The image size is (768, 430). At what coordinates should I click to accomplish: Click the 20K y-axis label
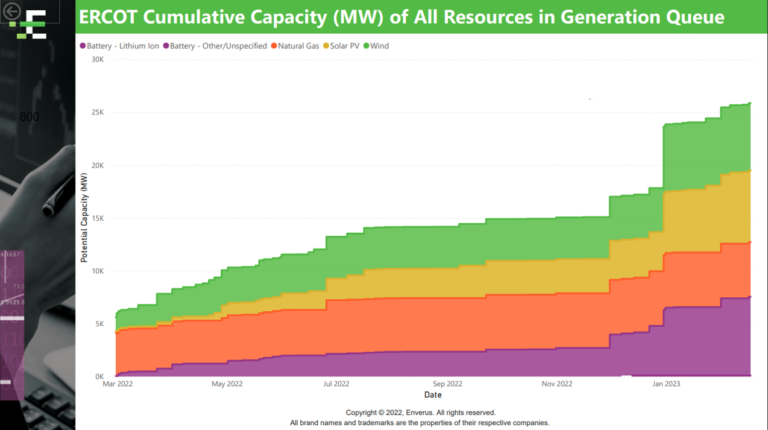pyautogui.click(x=97, y=166)
